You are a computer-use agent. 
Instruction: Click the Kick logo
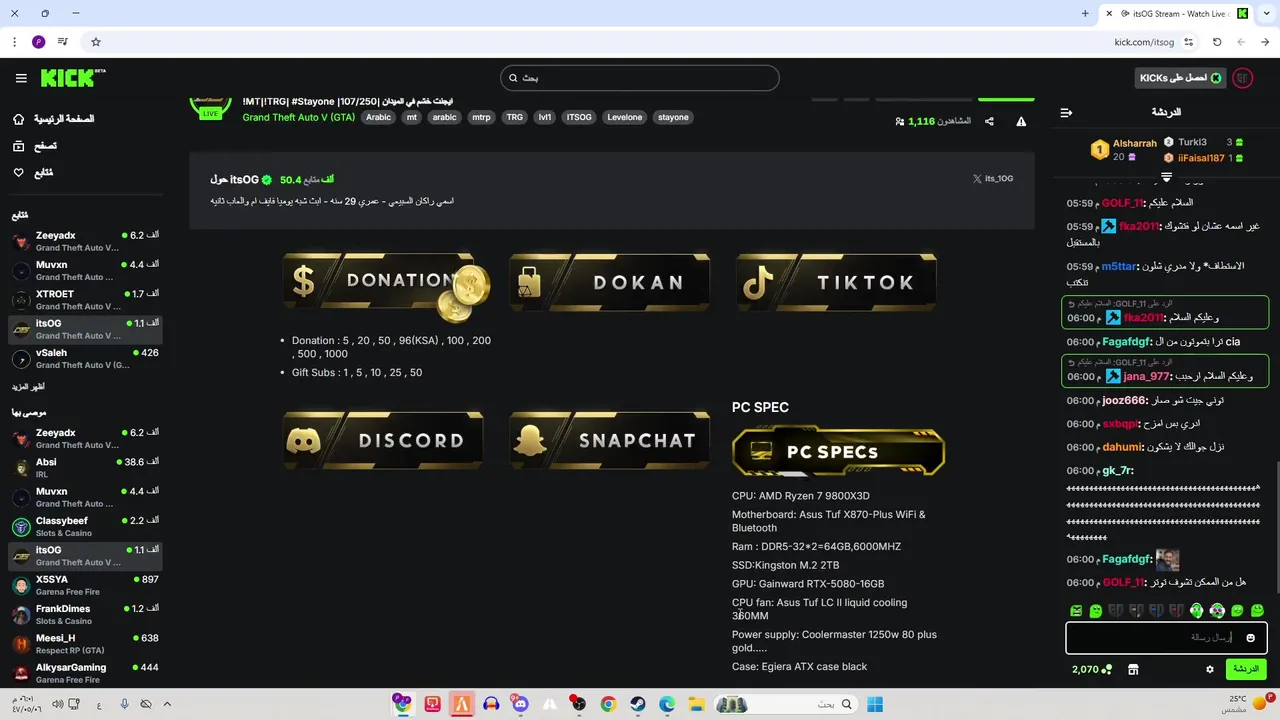click(x=73, y=78)
